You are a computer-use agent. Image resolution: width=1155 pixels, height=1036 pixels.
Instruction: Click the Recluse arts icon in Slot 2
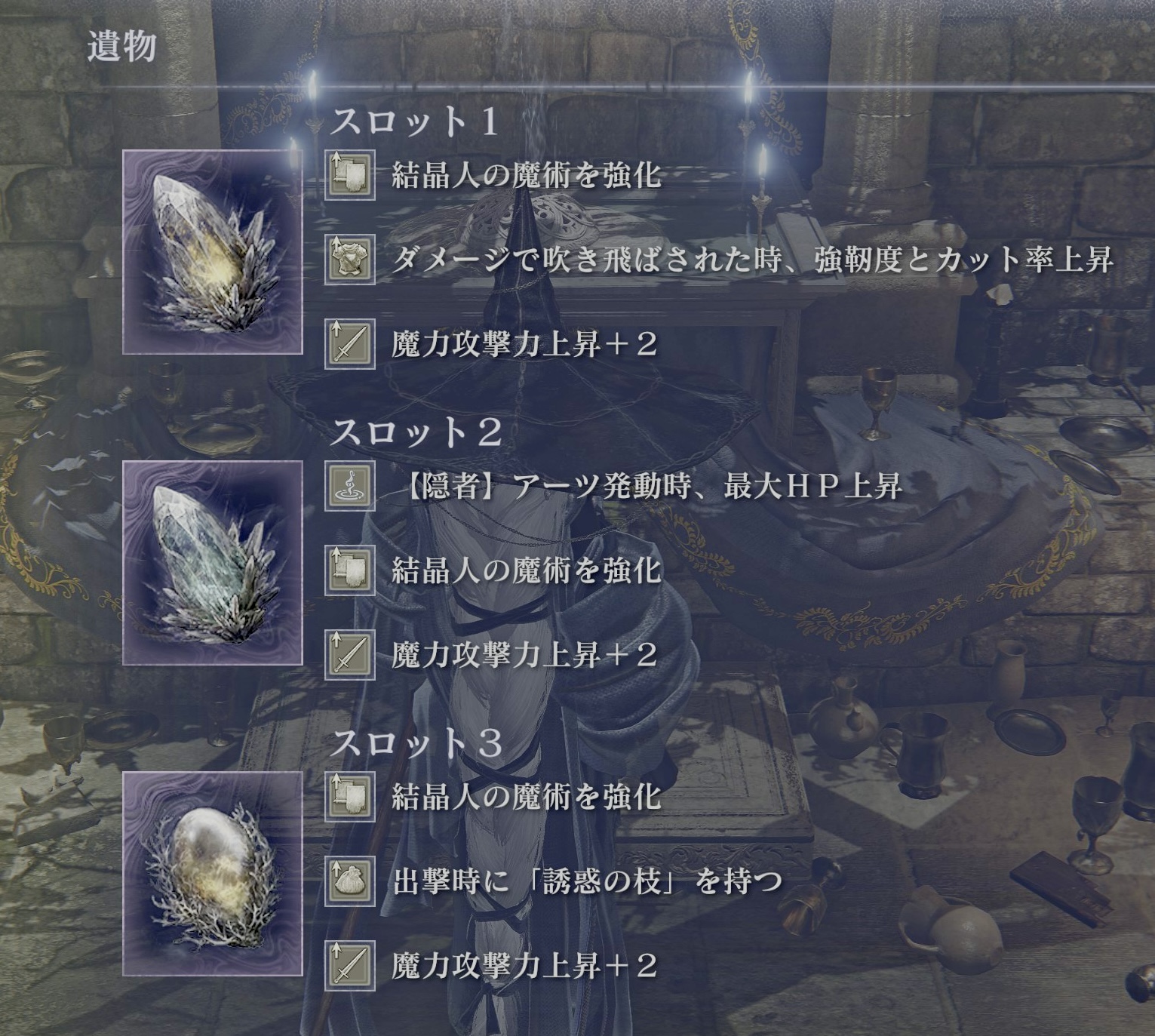(350, 487)
